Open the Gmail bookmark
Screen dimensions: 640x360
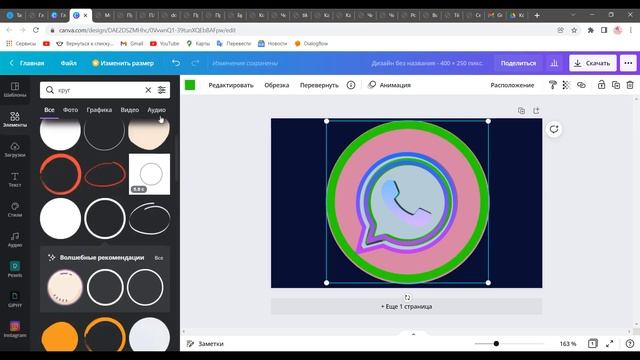pos(131,43)
